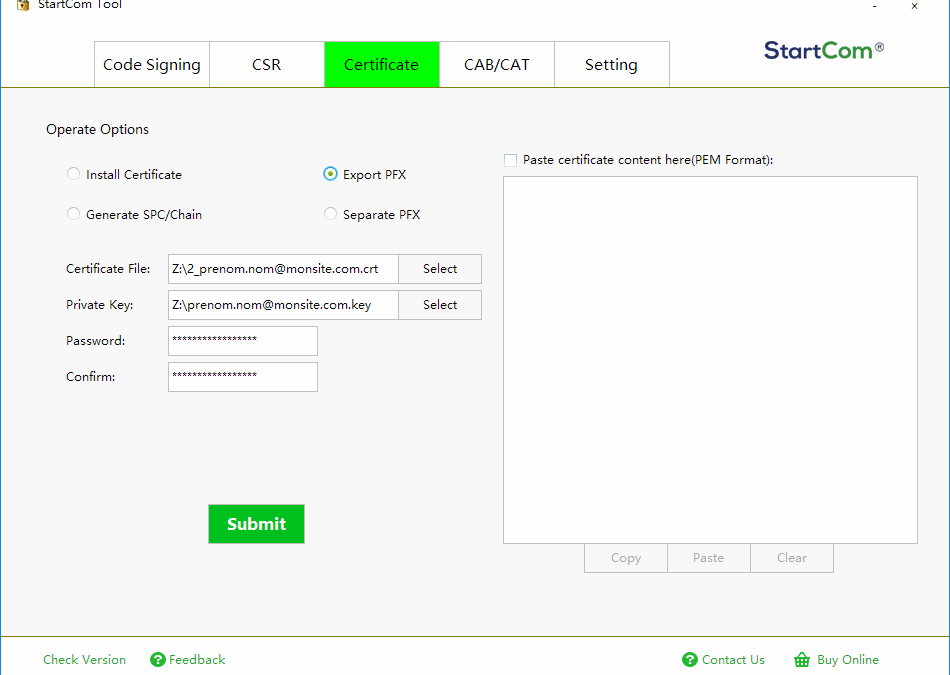Select the Certificate tab
This screenshot has width=950, height=675.
[382, 64]
